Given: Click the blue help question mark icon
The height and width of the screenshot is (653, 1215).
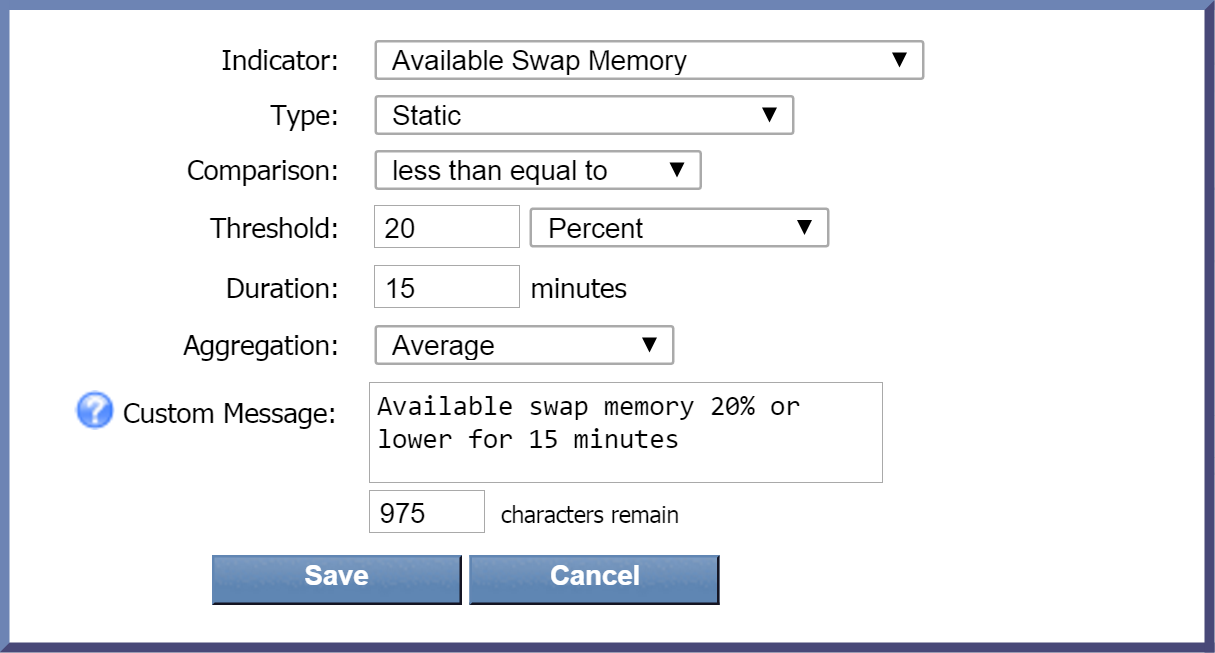Looking at the screenshot, I should [x=95, y=410].
